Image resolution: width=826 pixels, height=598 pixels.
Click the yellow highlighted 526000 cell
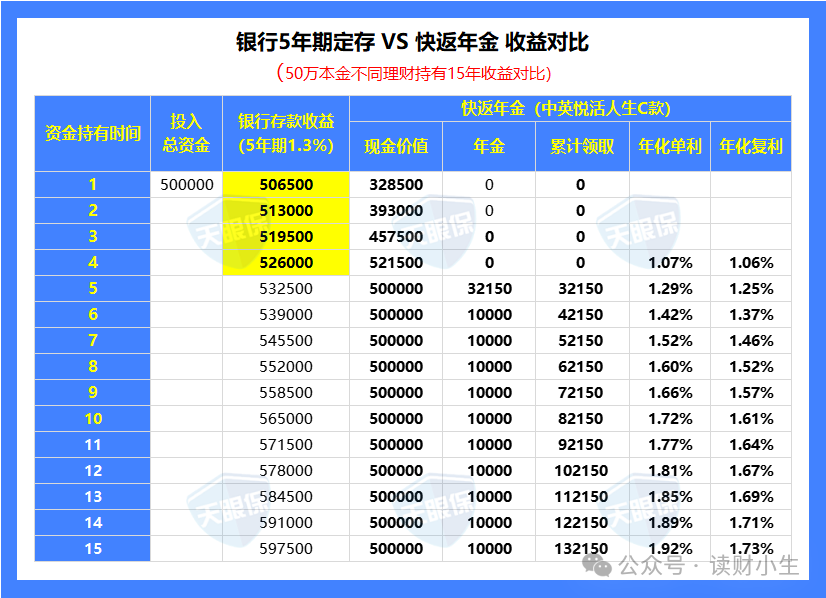tap(286, 263)
